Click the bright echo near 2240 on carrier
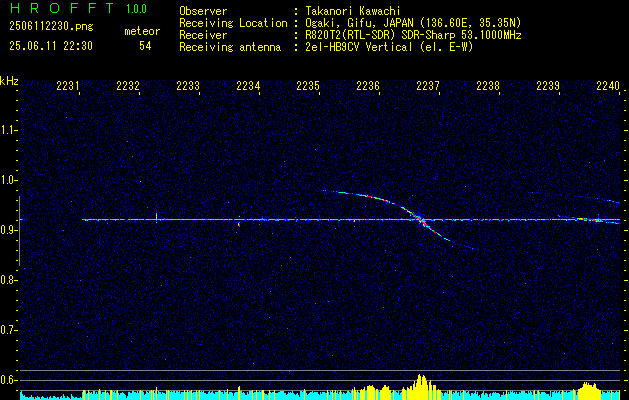This screenshot has height=400, width=629. [x=588, y=219]
